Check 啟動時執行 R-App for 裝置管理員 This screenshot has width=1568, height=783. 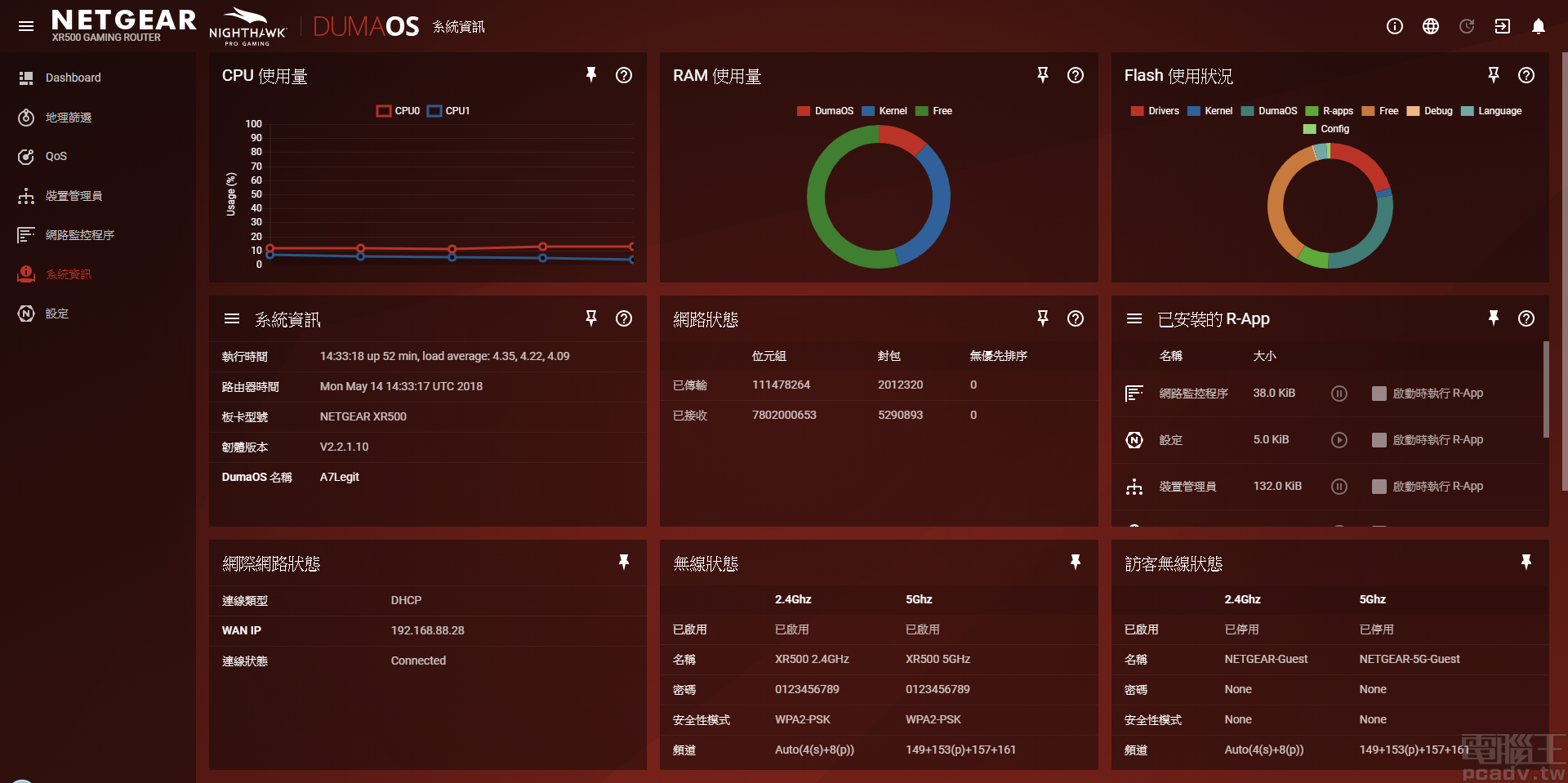1379,487
